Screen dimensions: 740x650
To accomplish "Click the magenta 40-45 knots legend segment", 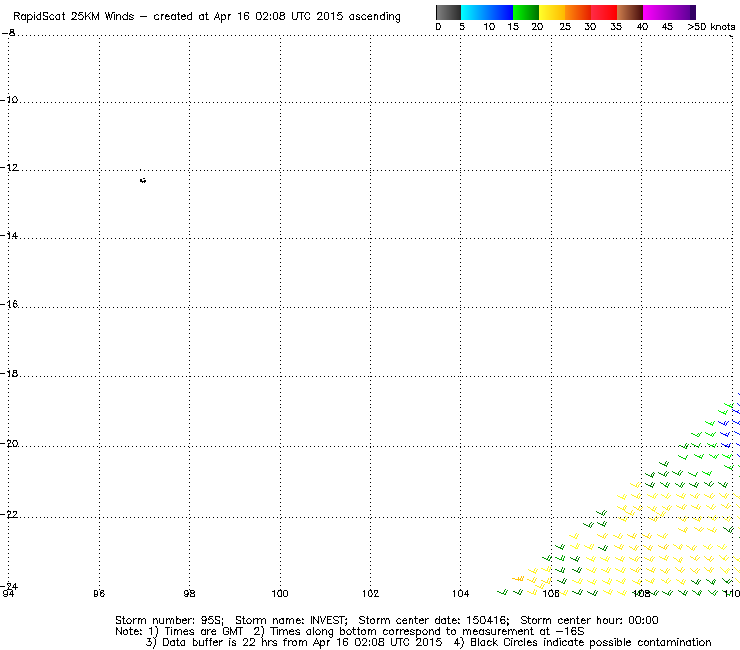I will click(x=656, y=12).
